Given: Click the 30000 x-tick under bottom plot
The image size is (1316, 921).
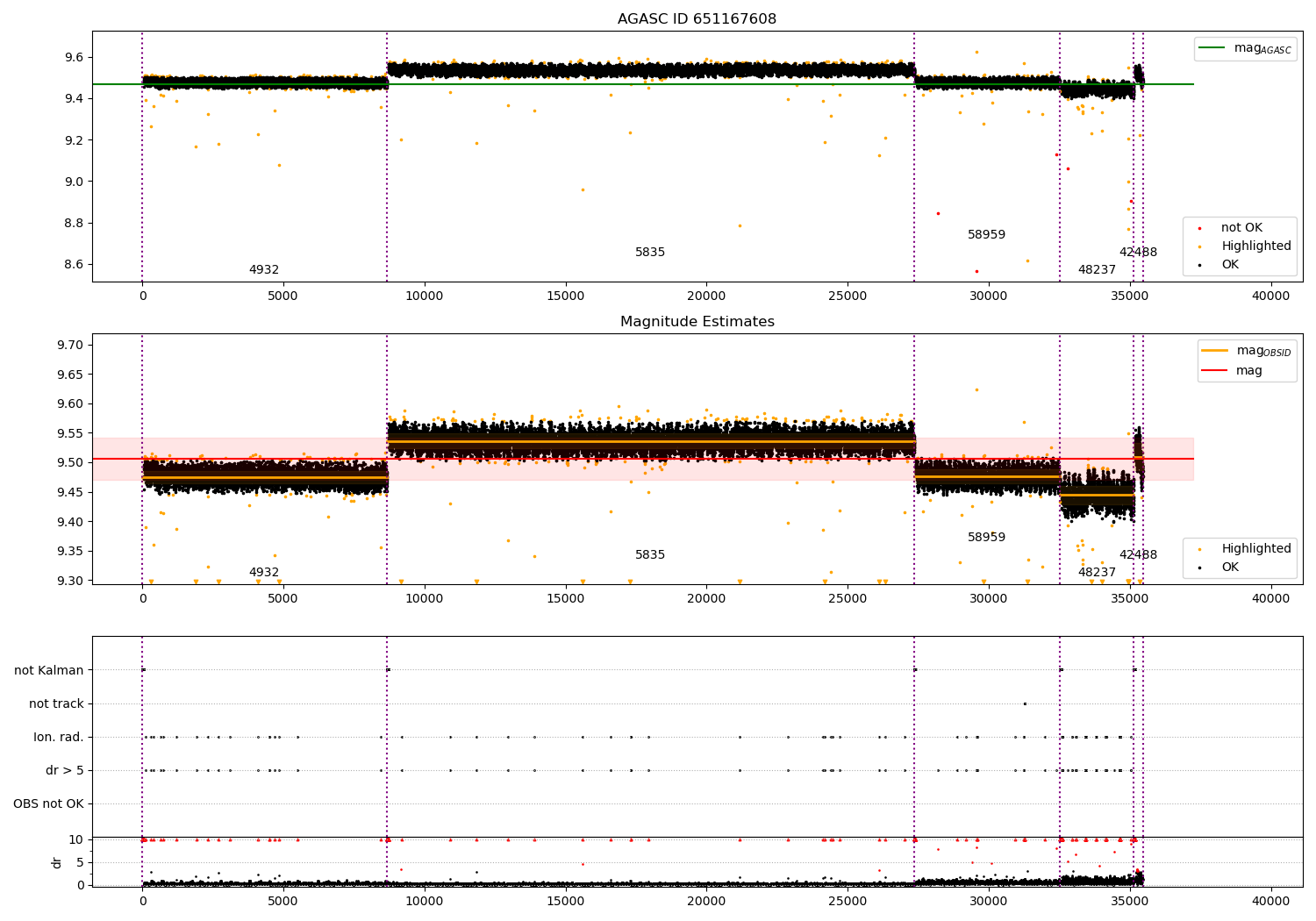Looking at the screenshot, I should [x=989, y=901].
